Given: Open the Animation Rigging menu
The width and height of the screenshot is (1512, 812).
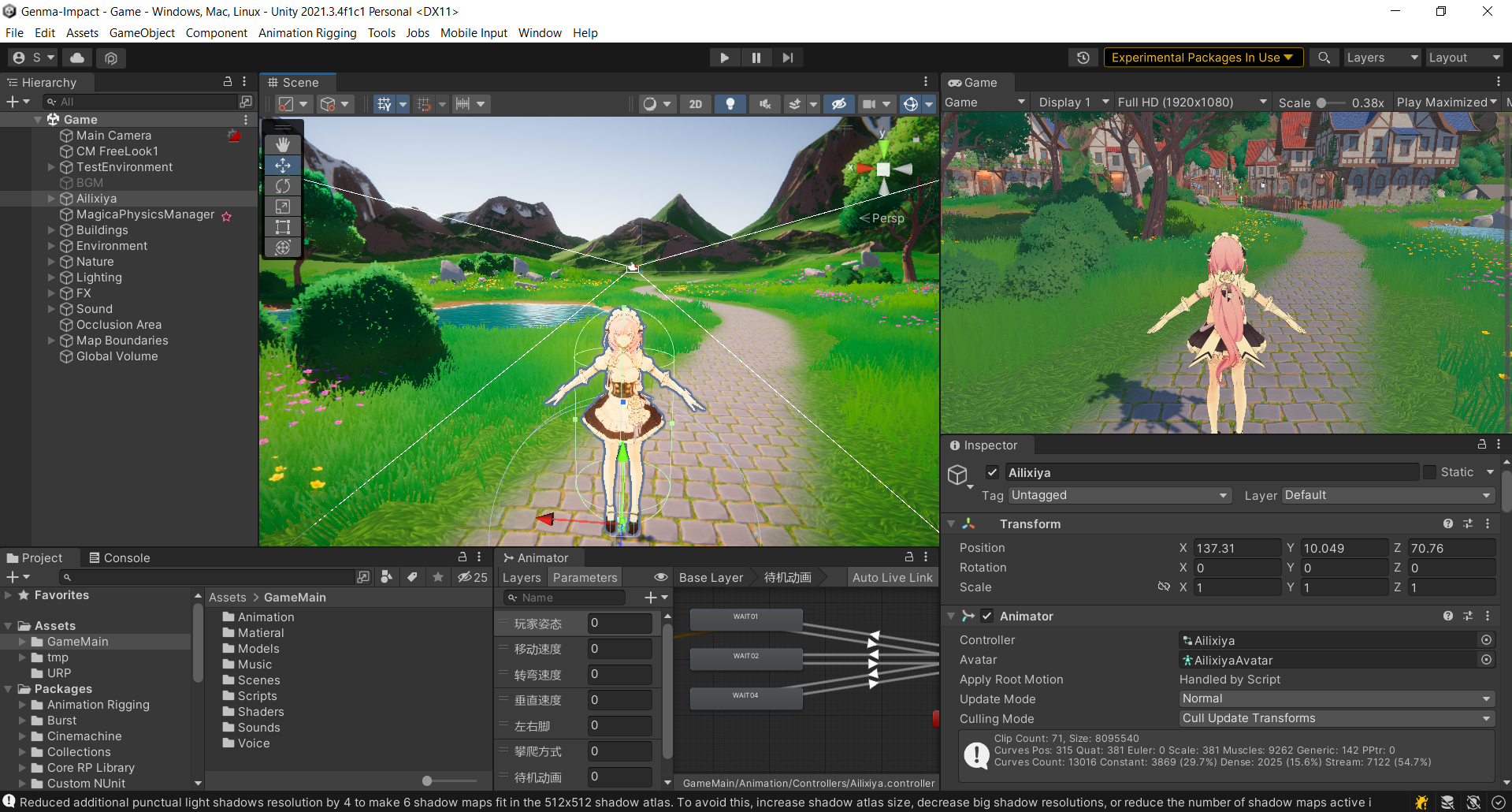Looking at the screenshot, I should [x=307, y=32].
